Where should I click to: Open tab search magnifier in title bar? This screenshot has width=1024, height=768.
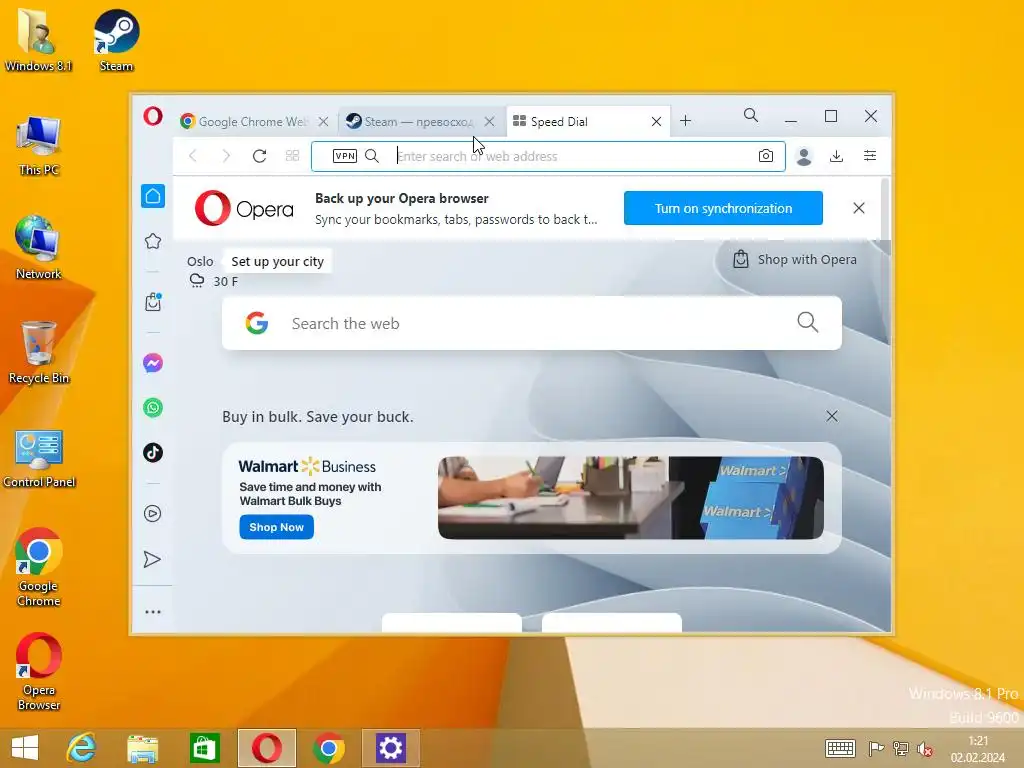(x=751, y=116)
